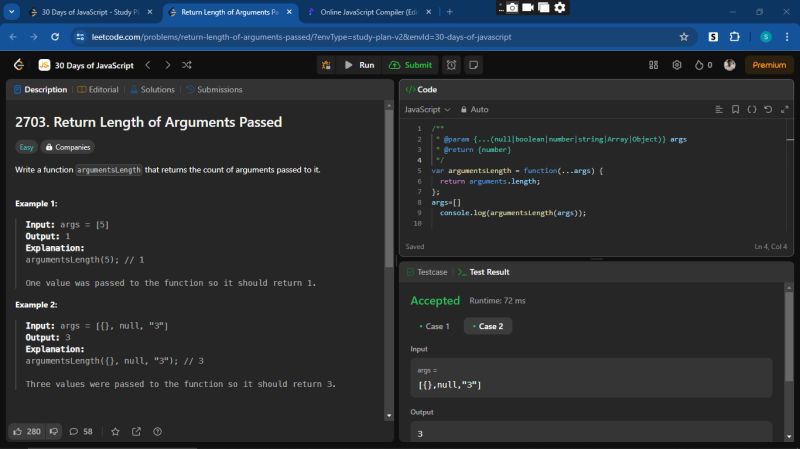Open the notes icon in top toolbar
The width and height of the screenshot is (800, 449).
coord(473,65)
